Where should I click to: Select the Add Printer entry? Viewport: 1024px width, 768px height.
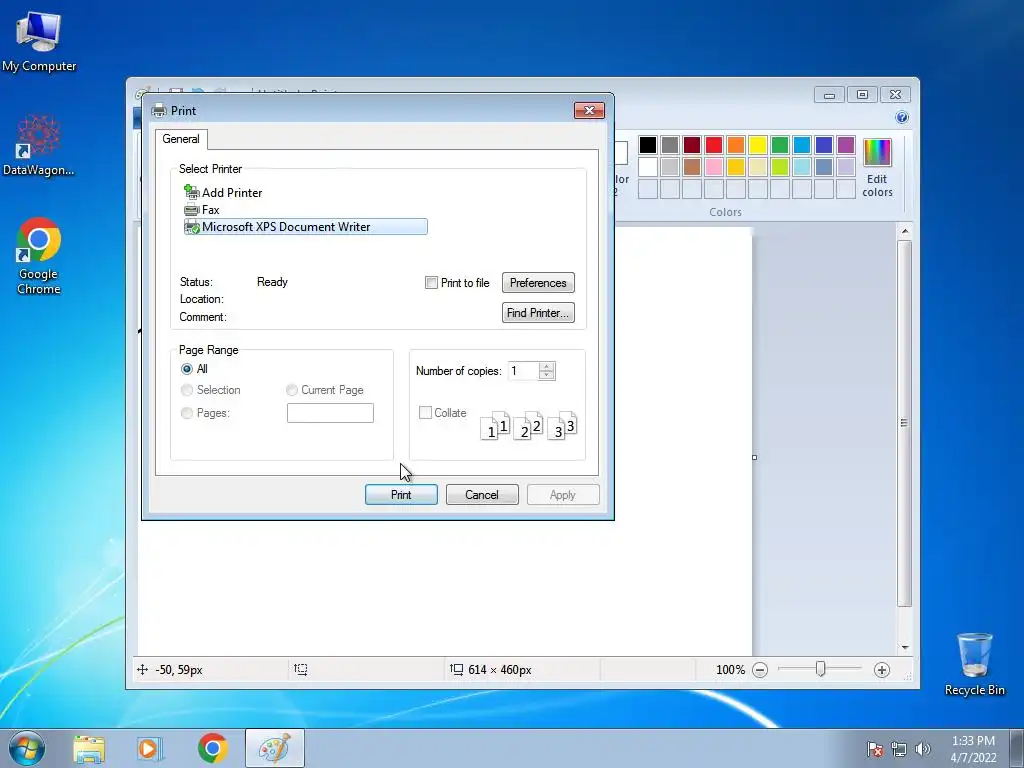click(223, 193)
